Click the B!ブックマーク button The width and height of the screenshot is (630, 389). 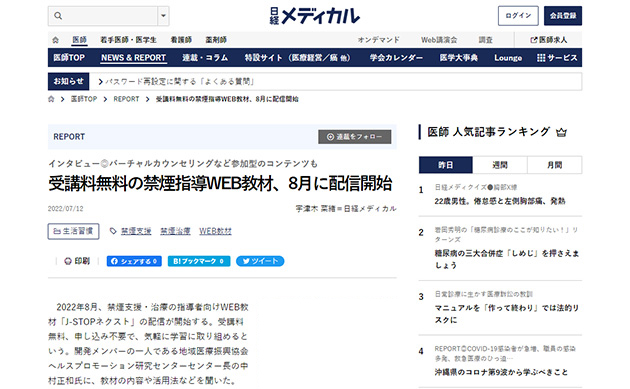(x=199, y=261)
